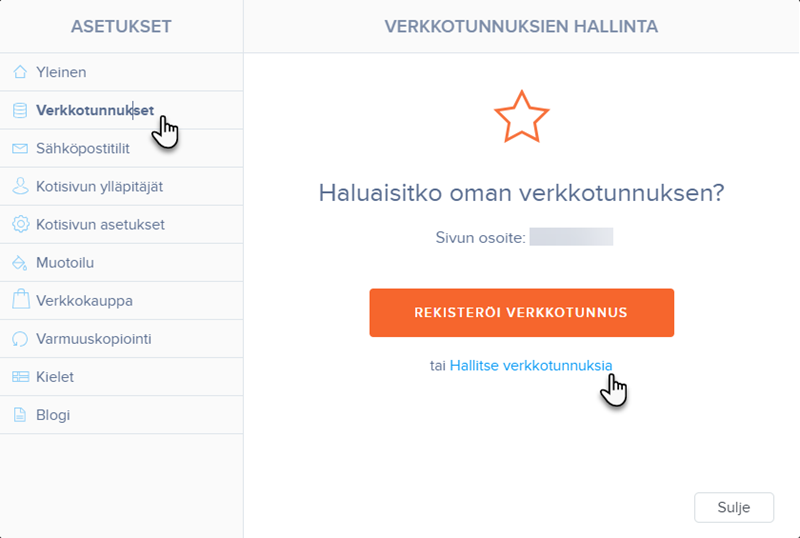Viewport: 800px width, 538px height.
Task: Click the person icon beside Kotisivun ylläpitäjät
Action: point(20,186)
